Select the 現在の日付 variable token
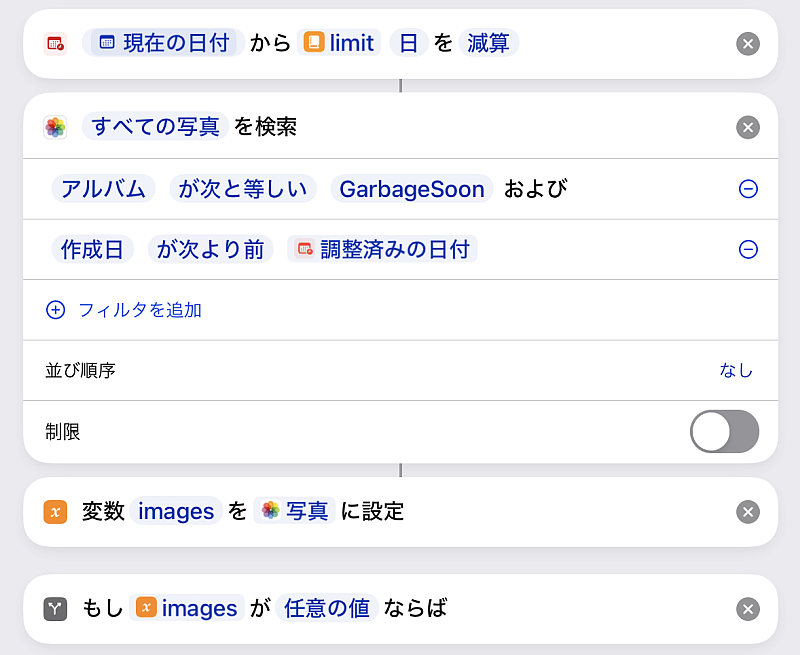800x655 pixels. (163, 42)
